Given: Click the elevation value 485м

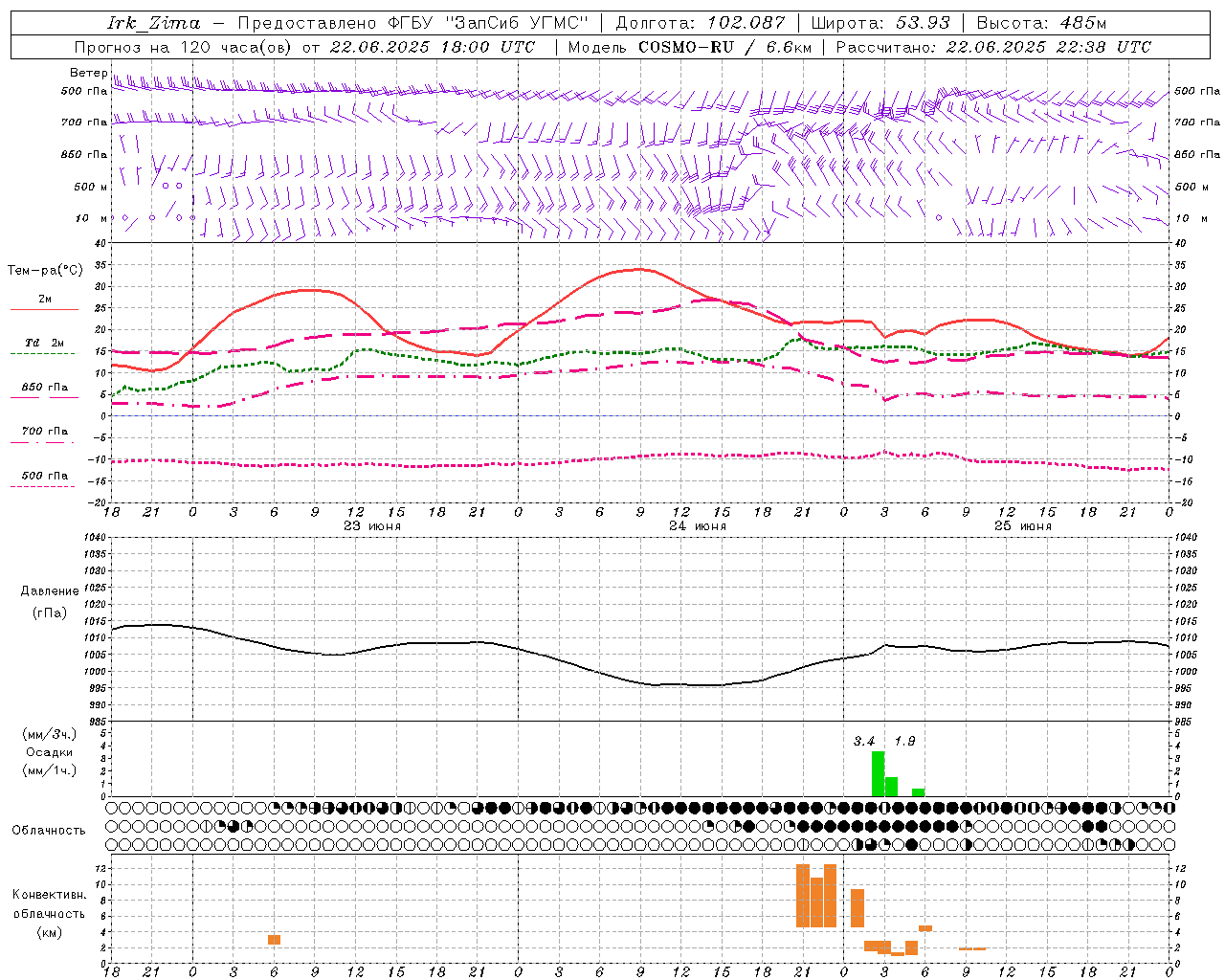Looking at the screenshot, I should [x=1082, y=23].
